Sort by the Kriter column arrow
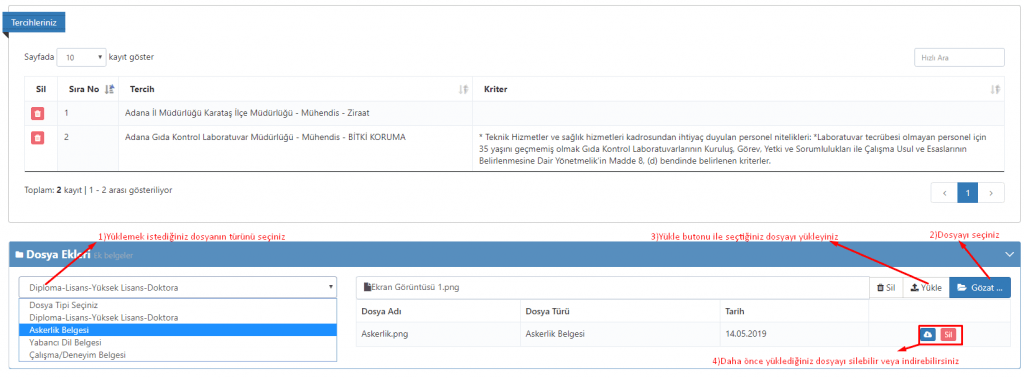 point(995,90)
